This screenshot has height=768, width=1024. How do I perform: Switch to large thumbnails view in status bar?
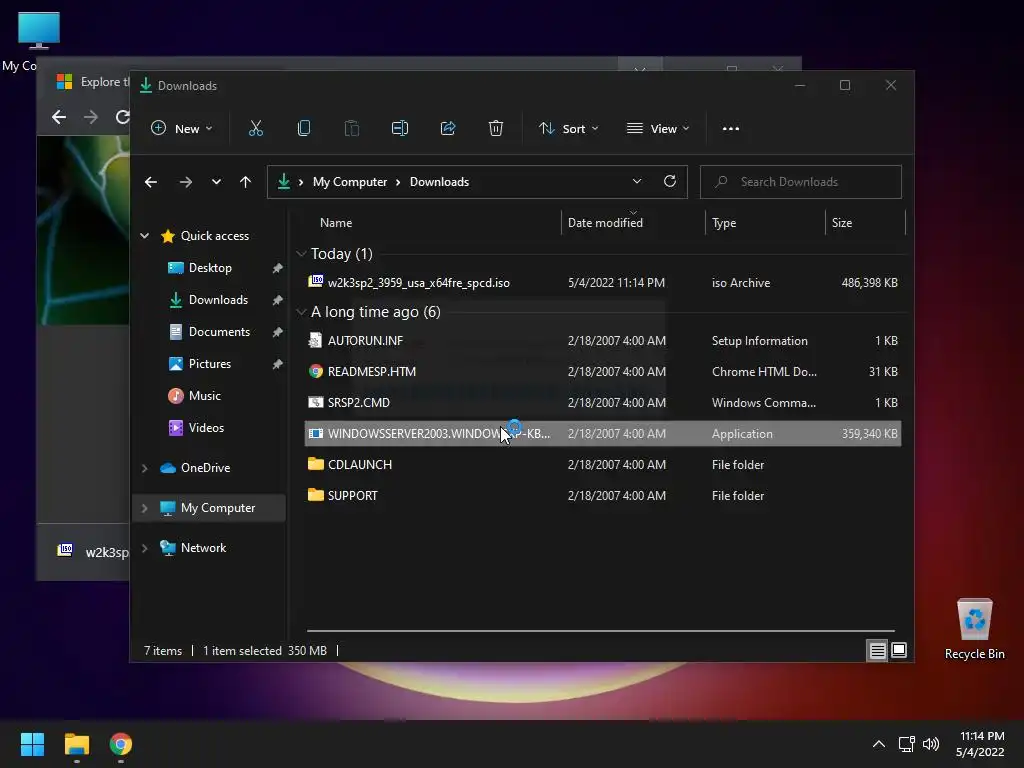pos(899,650)
